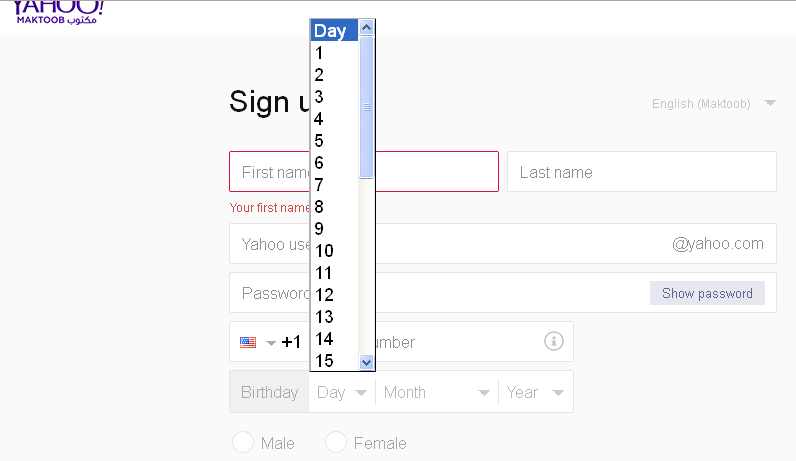
Task: Expand the English (Maktoob) language selector
Action: pyautogui.click(x=714, y=103)
